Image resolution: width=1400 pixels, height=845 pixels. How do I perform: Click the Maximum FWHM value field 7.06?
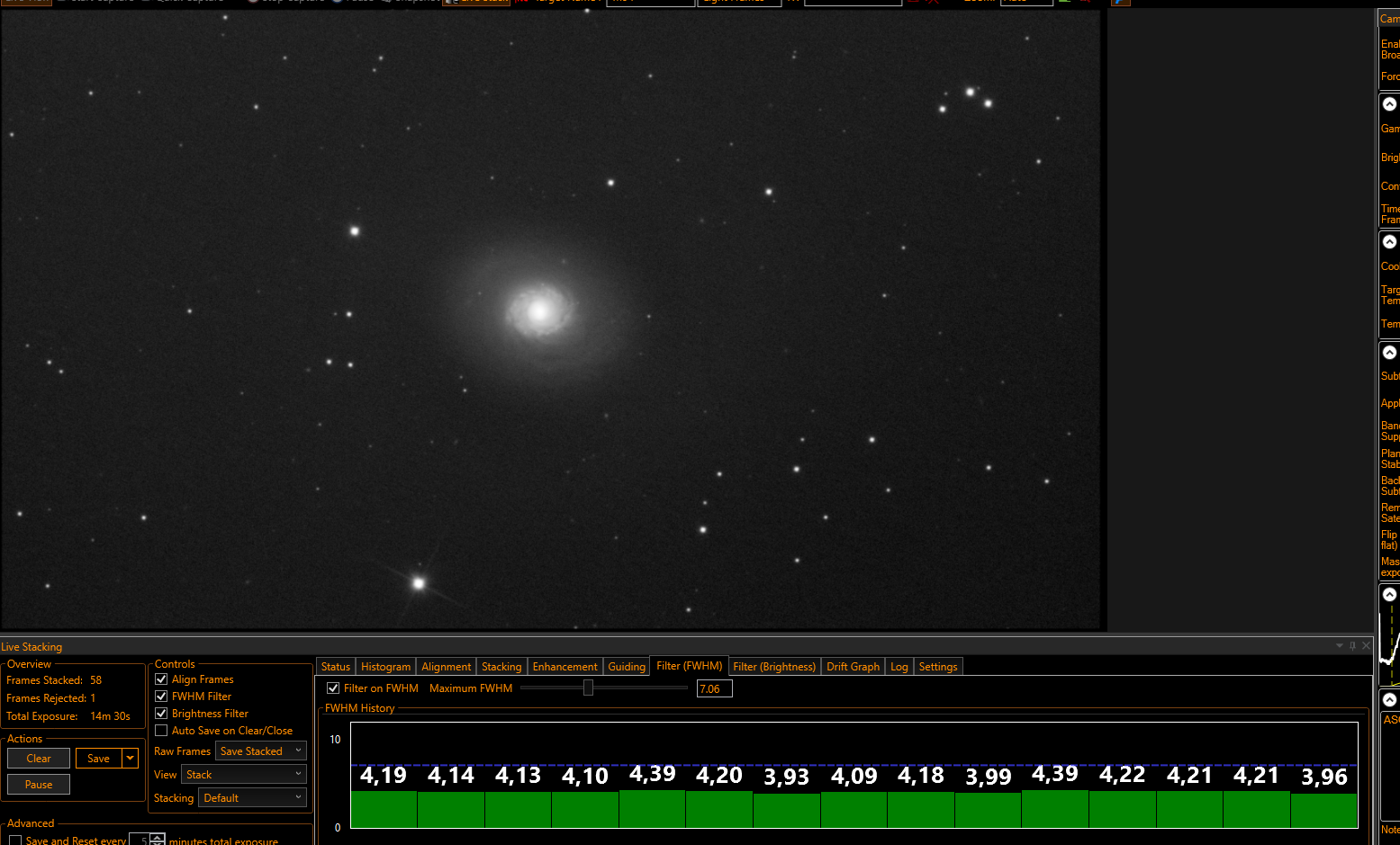pyautogui.click(x=715, y=689)
